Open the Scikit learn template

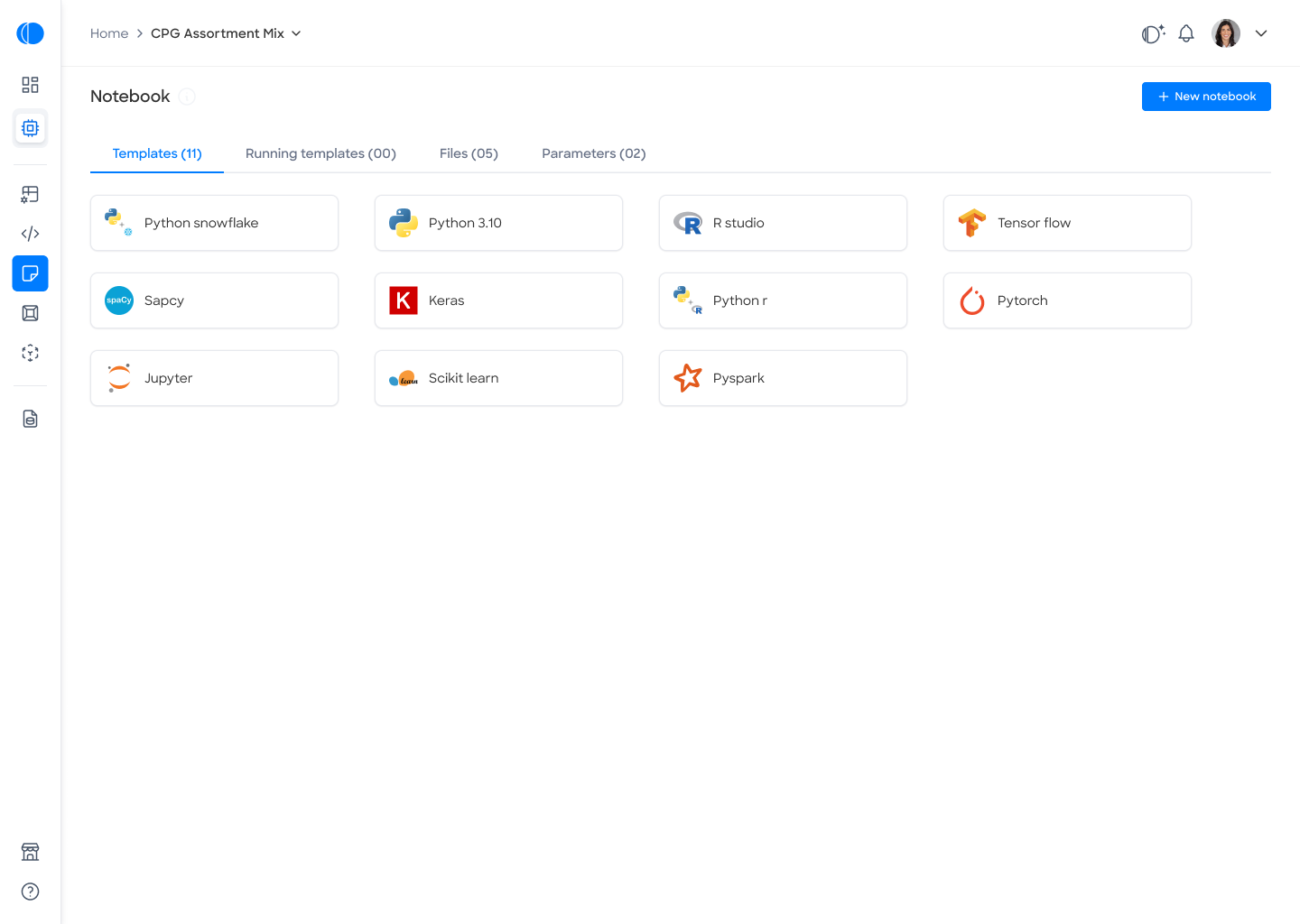coord(499,378)
